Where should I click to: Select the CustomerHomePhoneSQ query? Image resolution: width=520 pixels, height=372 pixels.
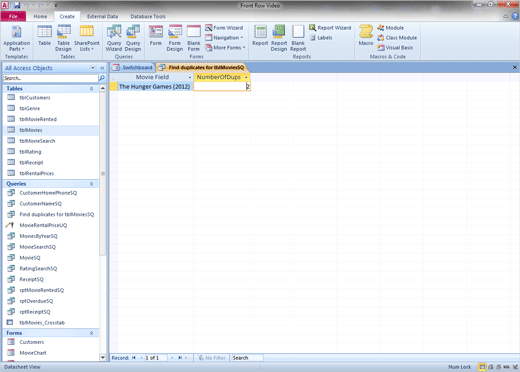tap(51, 193)
